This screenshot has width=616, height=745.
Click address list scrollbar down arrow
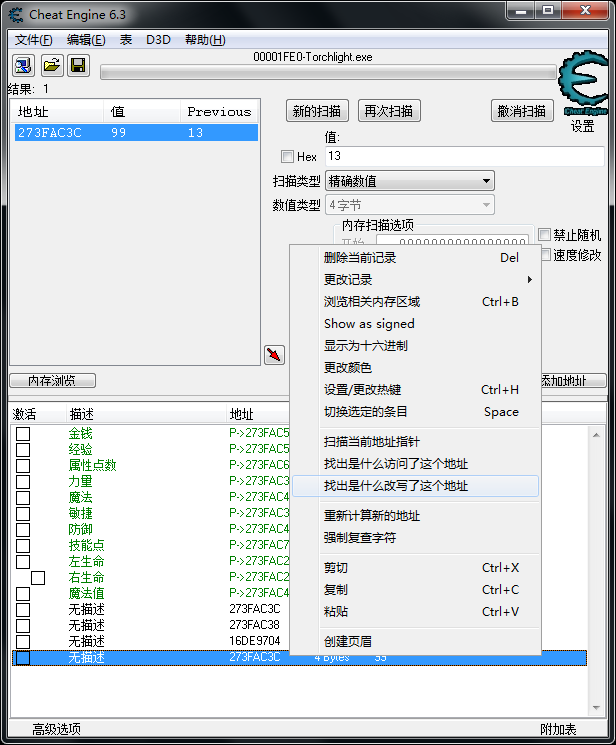point(596,708)
